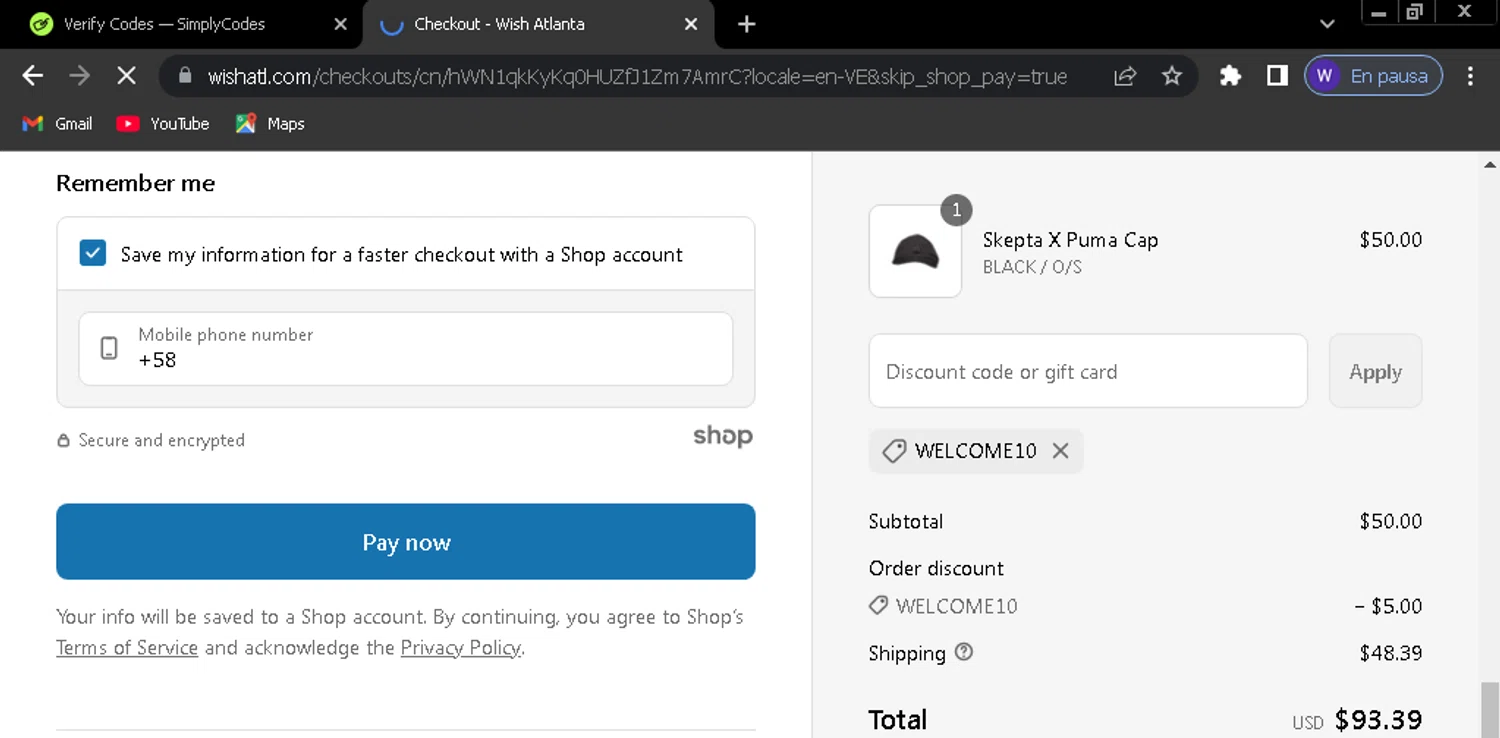Click the total $93.39 amount
The width and height of the screenshot is (1500, 738).
pos(1378,719)
